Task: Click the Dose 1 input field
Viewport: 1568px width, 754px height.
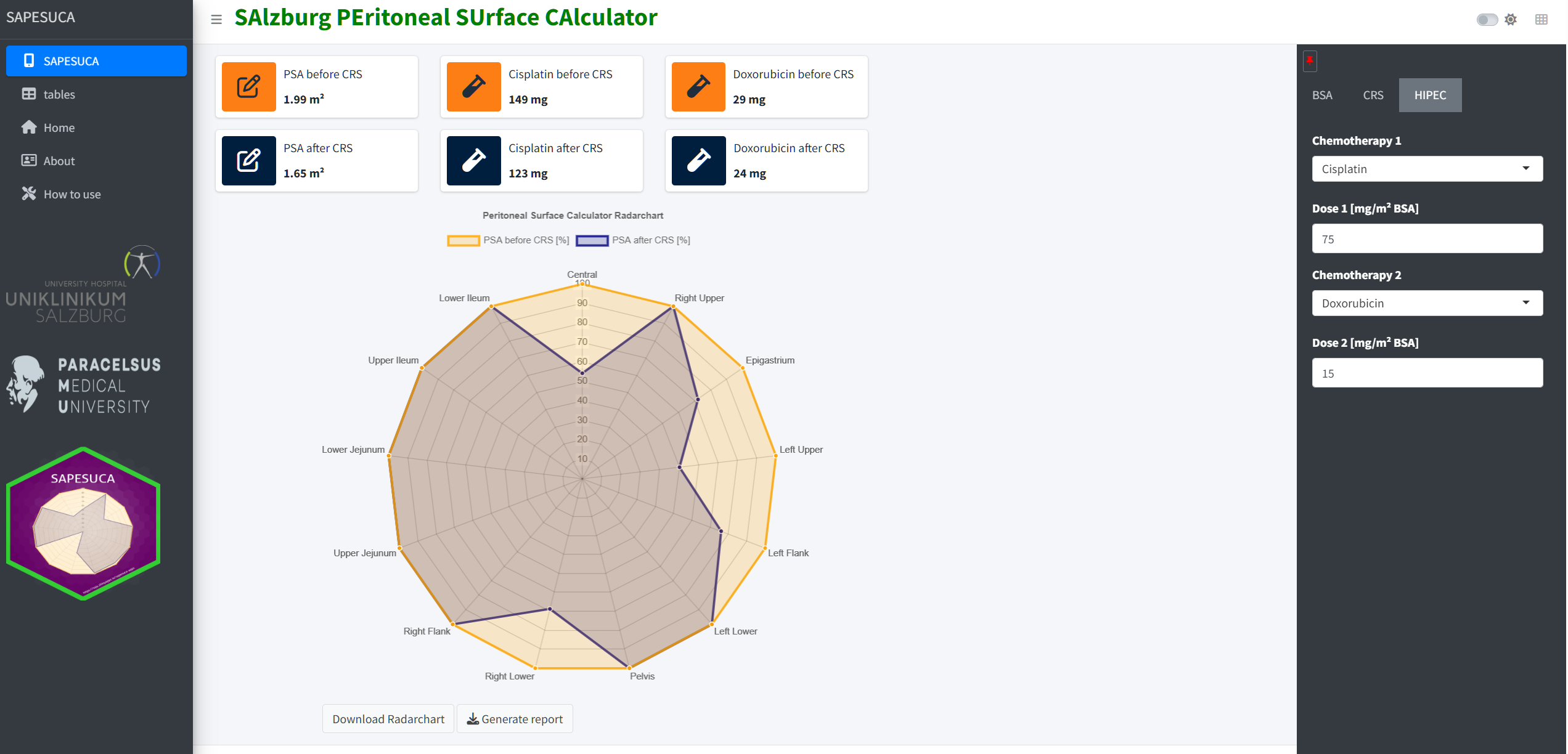Action: pos(1427,239)
